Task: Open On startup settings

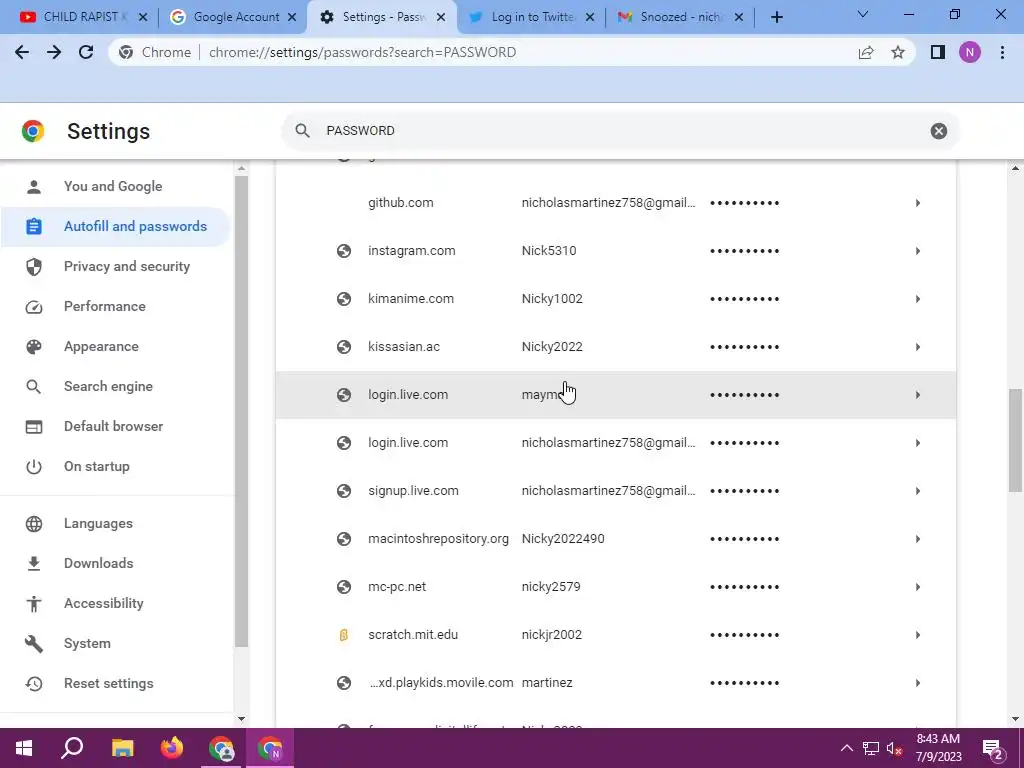Action: point(115,466)
